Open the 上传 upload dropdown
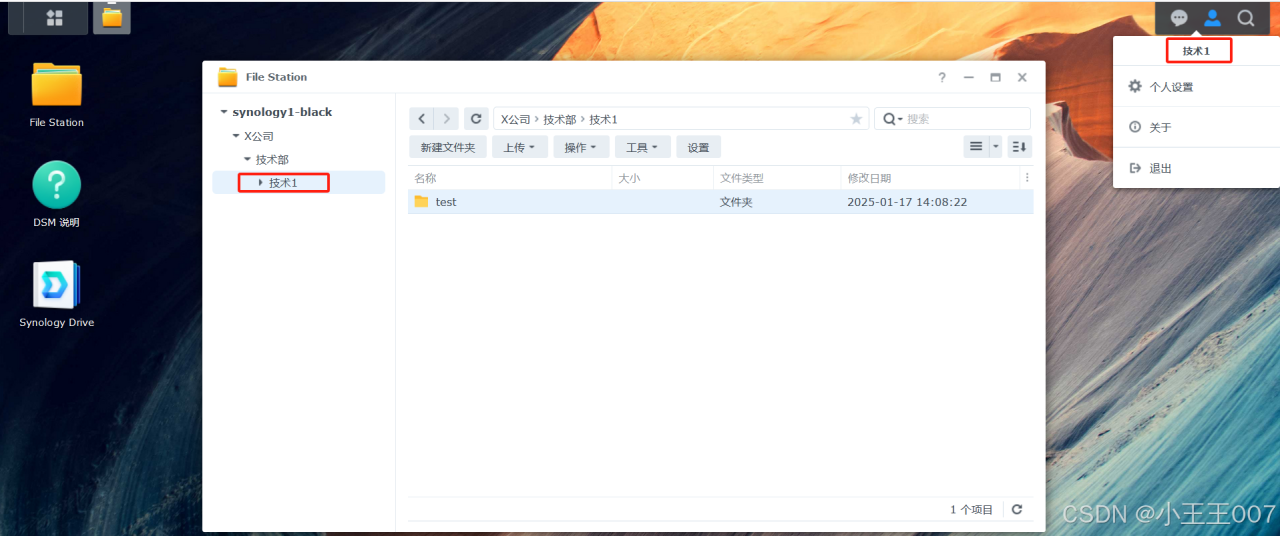 pos(519,147)
